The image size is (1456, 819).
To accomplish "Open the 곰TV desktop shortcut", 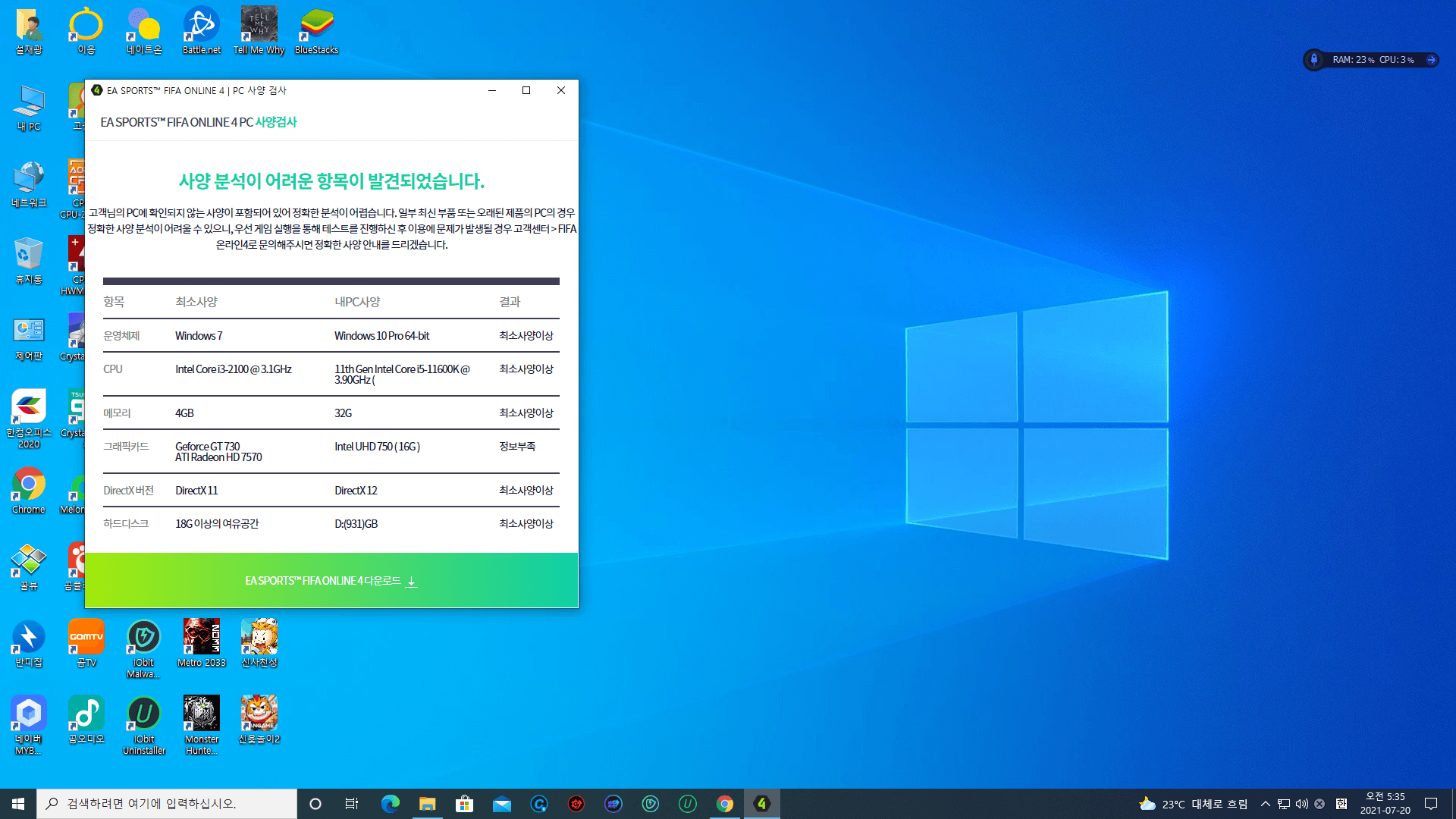I will pos(86,645).
